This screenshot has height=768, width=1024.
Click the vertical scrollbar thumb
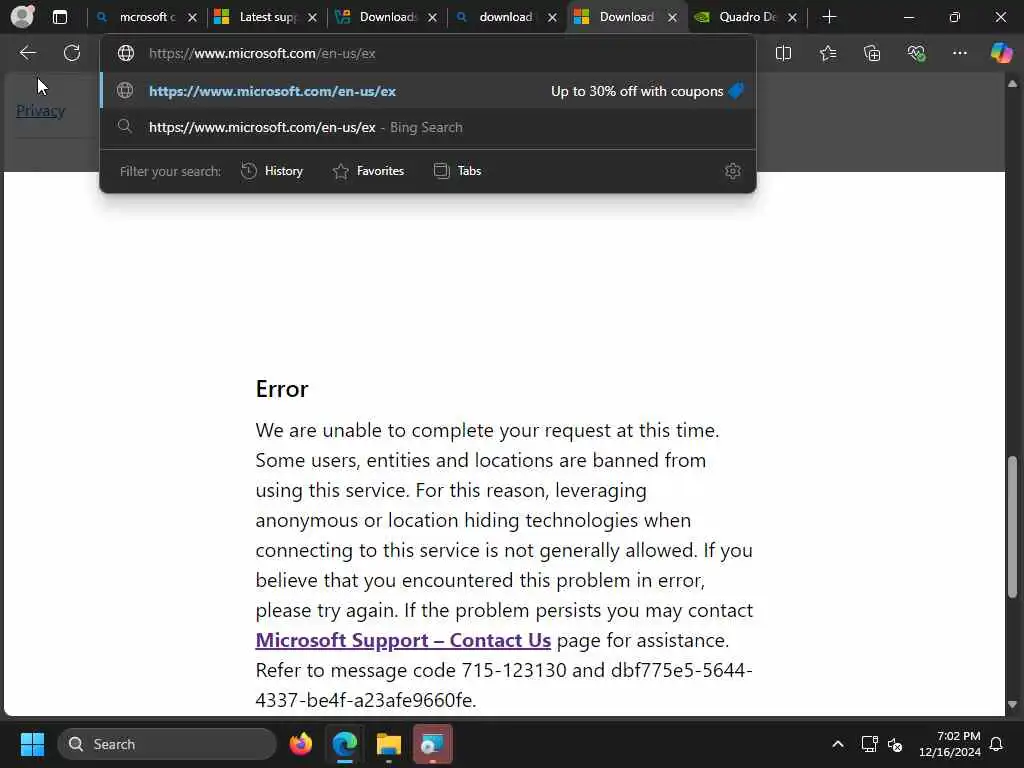pyautogui.click(x=1013, y=527)
